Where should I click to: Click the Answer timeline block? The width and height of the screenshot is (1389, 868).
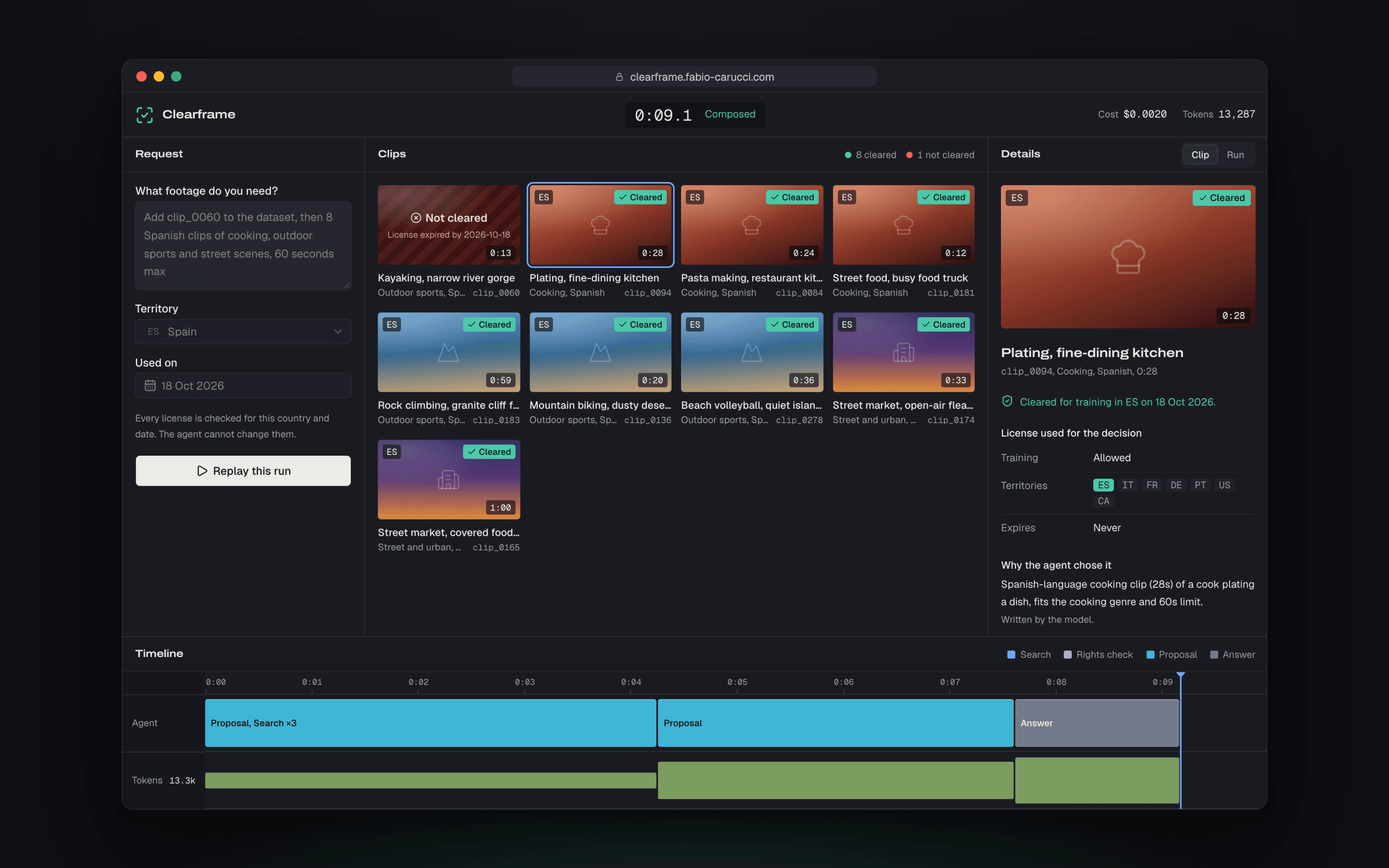tap(1097, 723)
